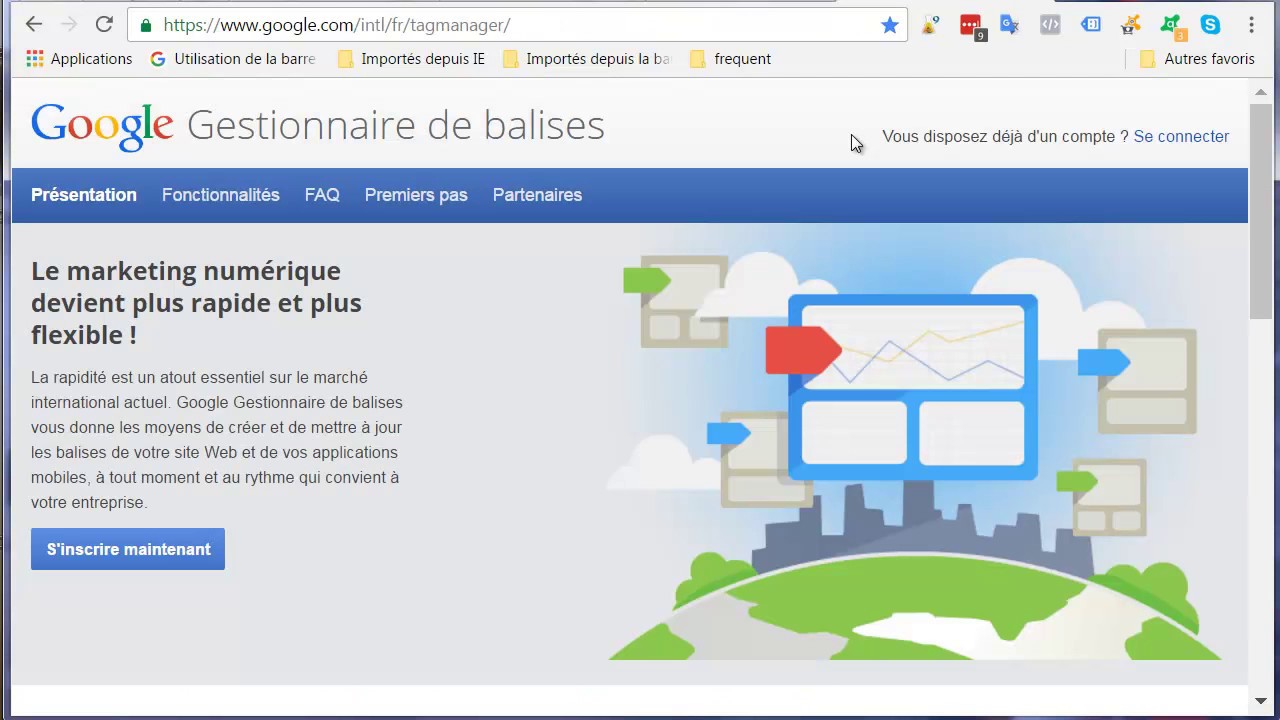Image resolution: width=1280 pixels, height=720 pixels.
Task: Click the 'Vous disposez déjà d'un compte ?' text
Action: pos(1005,136)
